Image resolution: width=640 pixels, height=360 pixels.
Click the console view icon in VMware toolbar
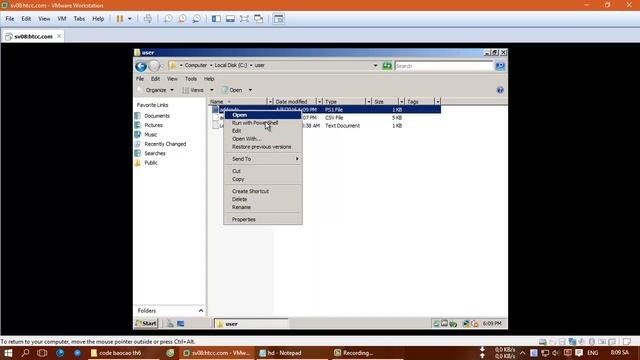(278, 19)
